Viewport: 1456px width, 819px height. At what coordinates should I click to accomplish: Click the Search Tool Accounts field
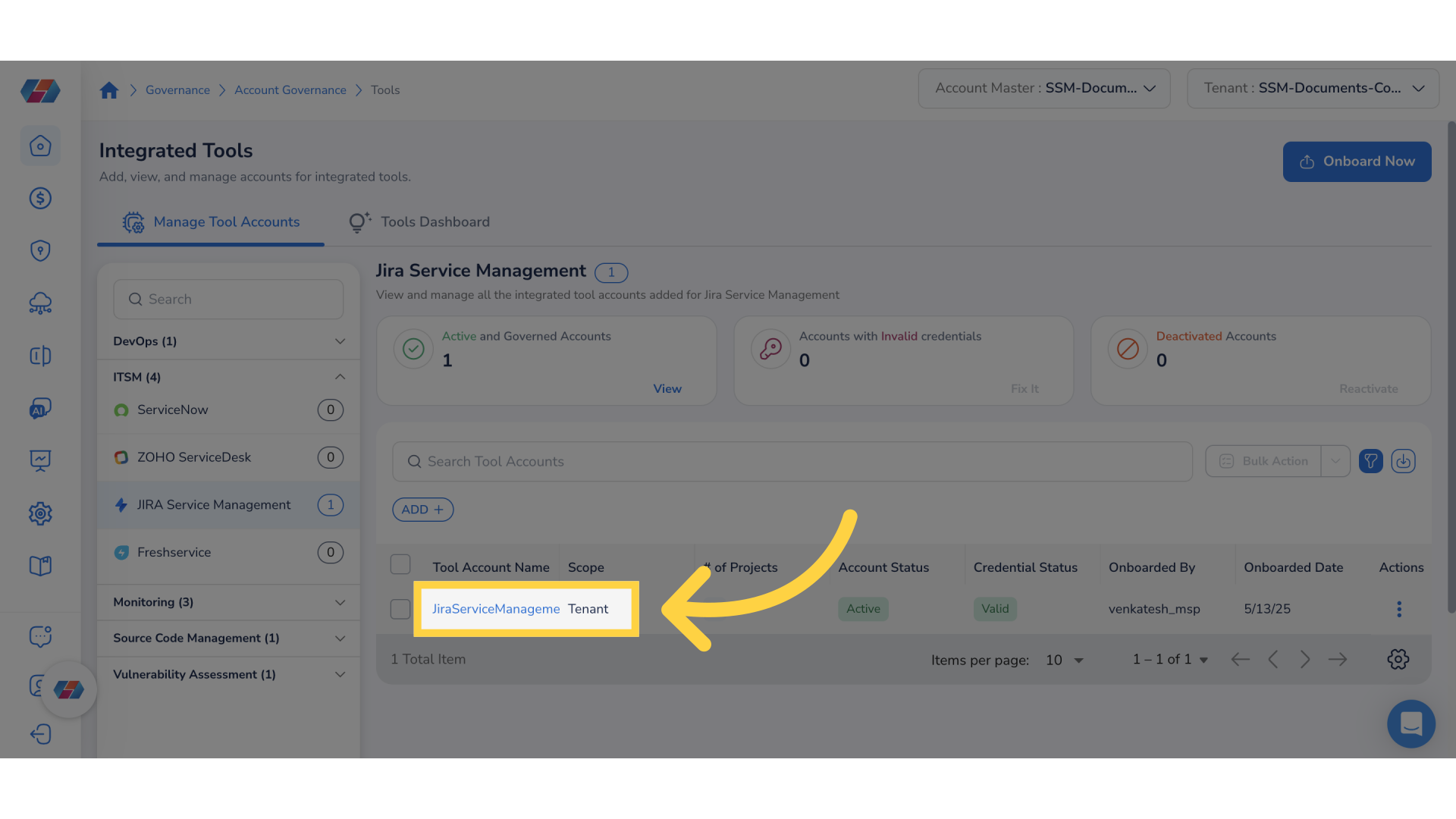click(x=792, y=461)
